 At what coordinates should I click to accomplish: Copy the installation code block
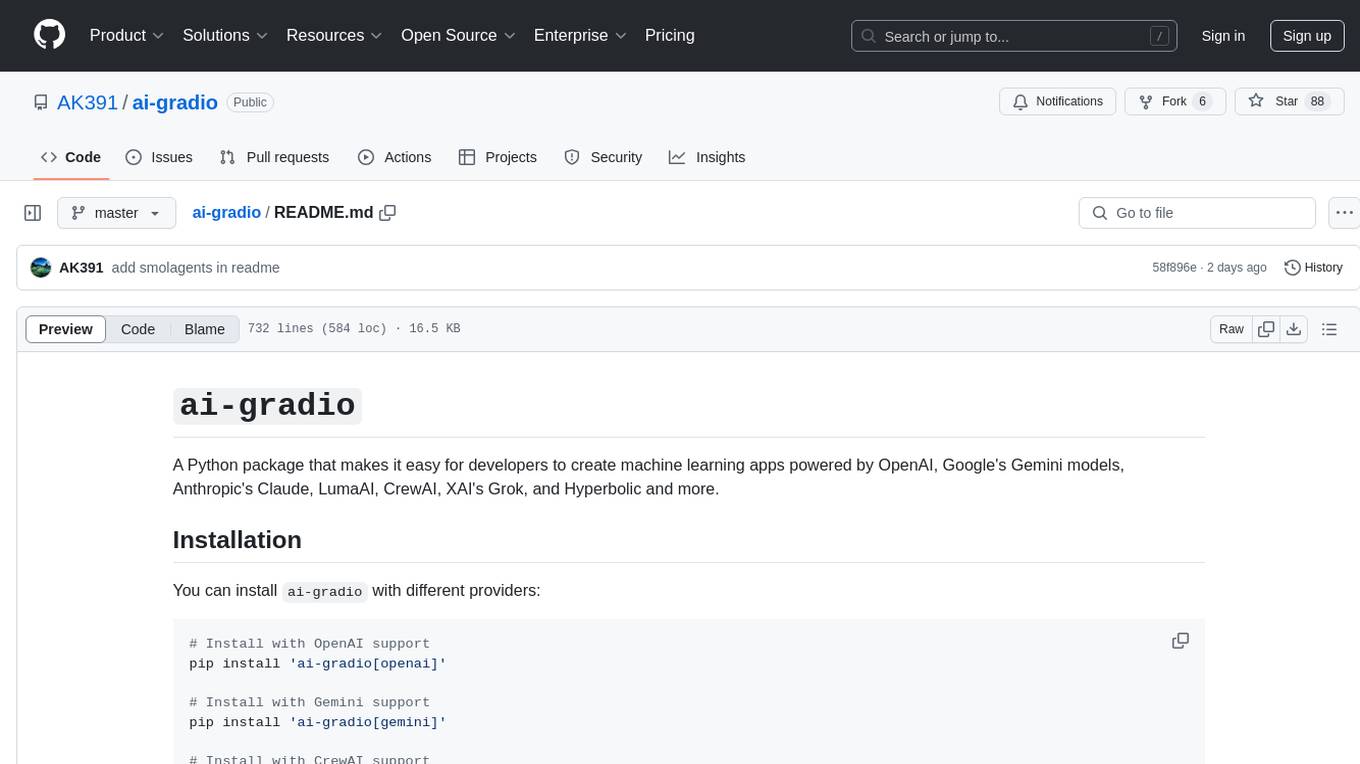1180,641
